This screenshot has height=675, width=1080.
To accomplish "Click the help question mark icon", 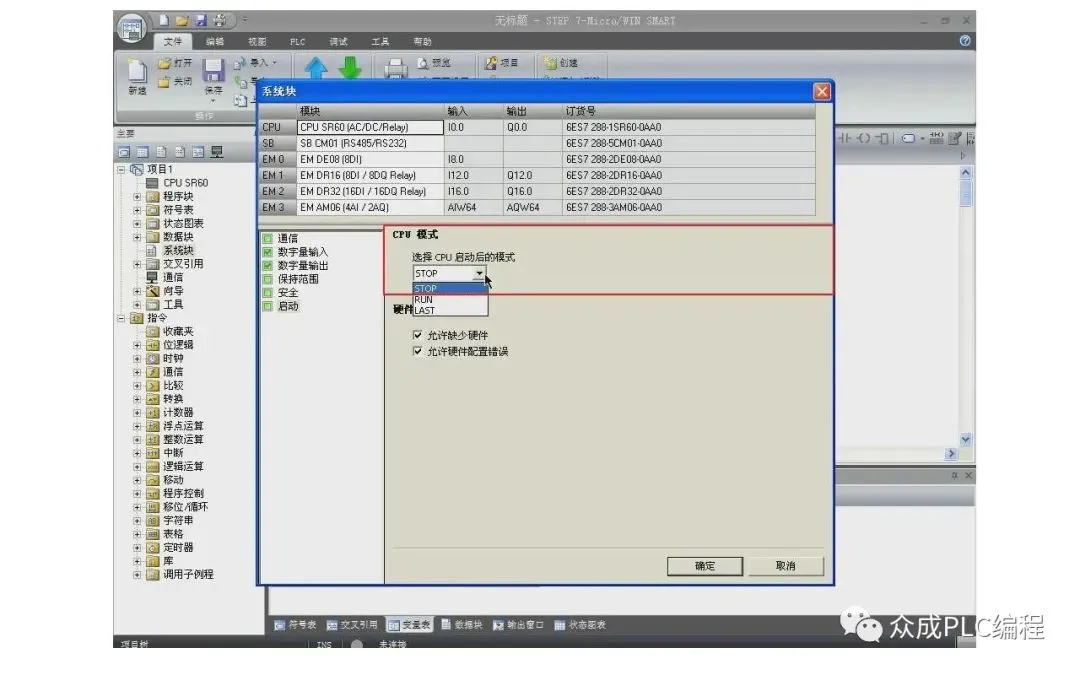I will [x=965, y=41].
